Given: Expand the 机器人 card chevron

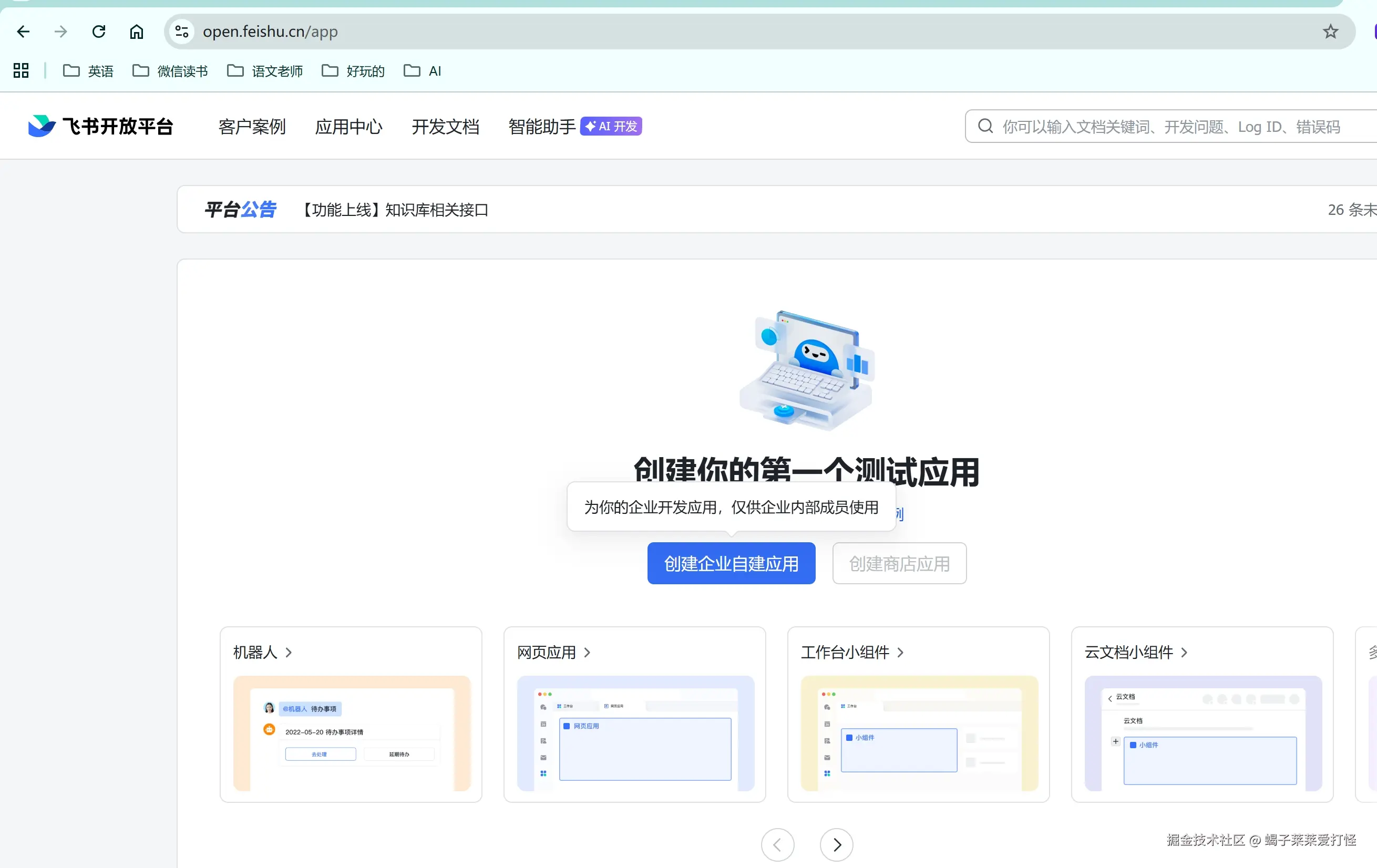Looking at the screenshot, I should (289, 653).
